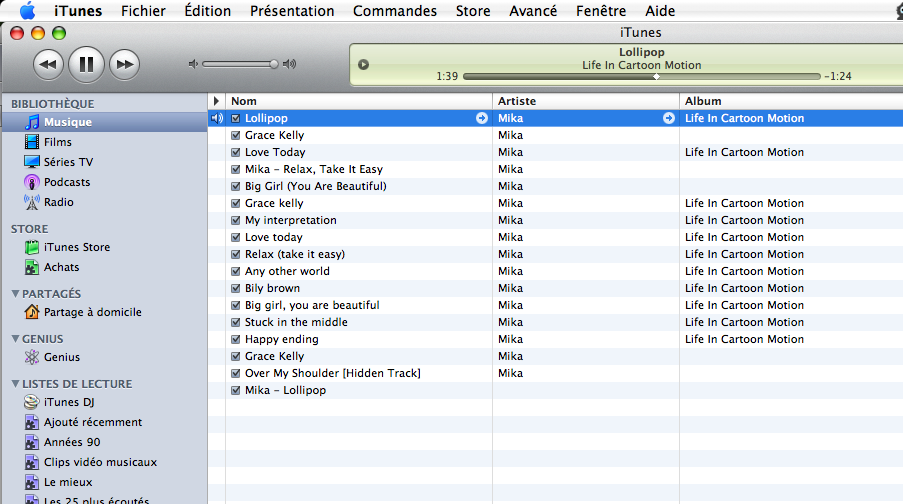Open the Fichier menu
Viewport: 903px width, 504px height.
coord(143,10)
